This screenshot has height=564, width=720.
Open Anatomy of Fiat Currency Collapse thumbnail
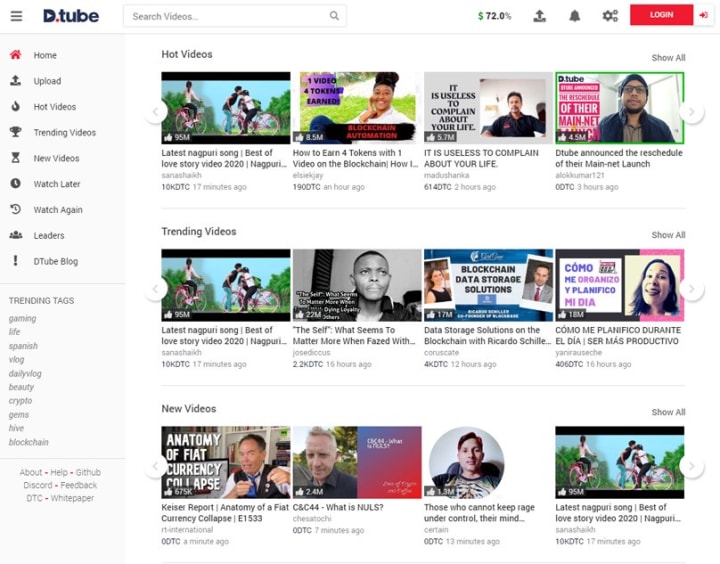(x=225, y=462)
